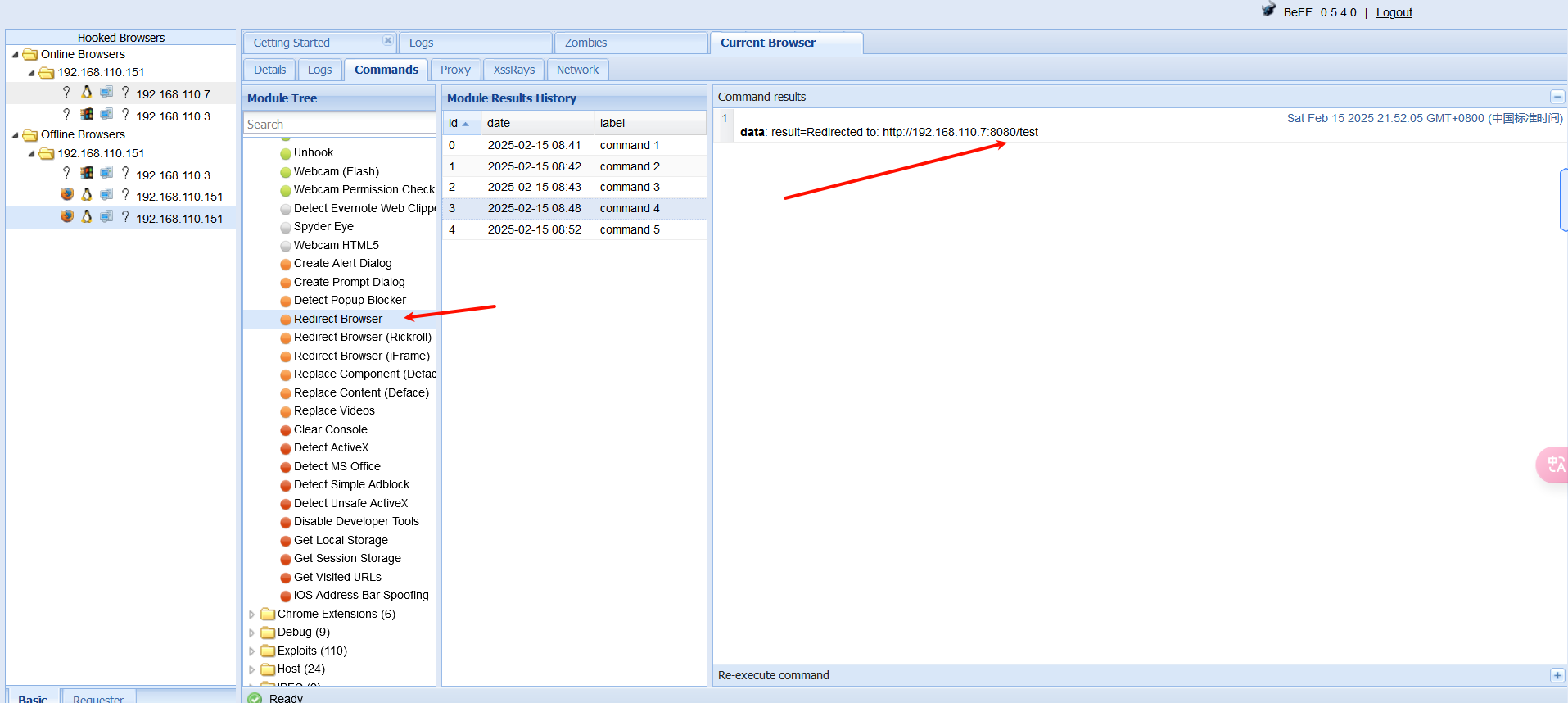Click the Webcam (Flash) green icon

point(286,172)
